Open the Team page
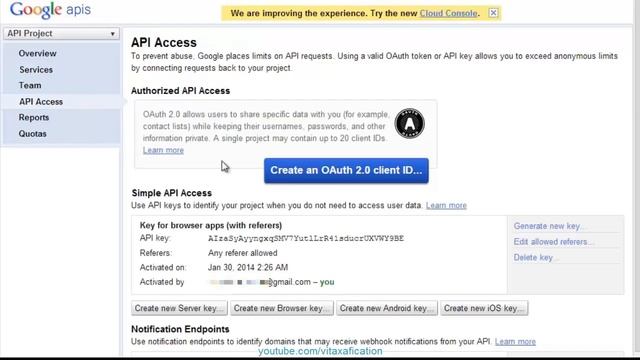 pos(30,85)
